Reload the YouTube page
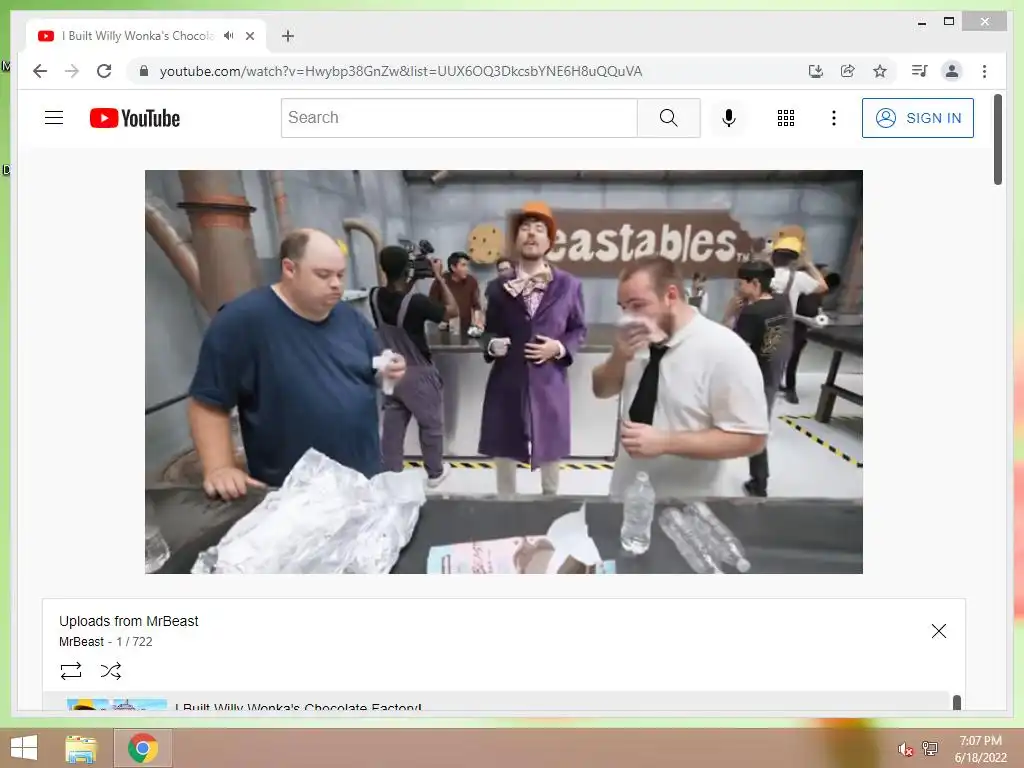The width and height of the screenshot is (1024, 768). click(104, 71)
